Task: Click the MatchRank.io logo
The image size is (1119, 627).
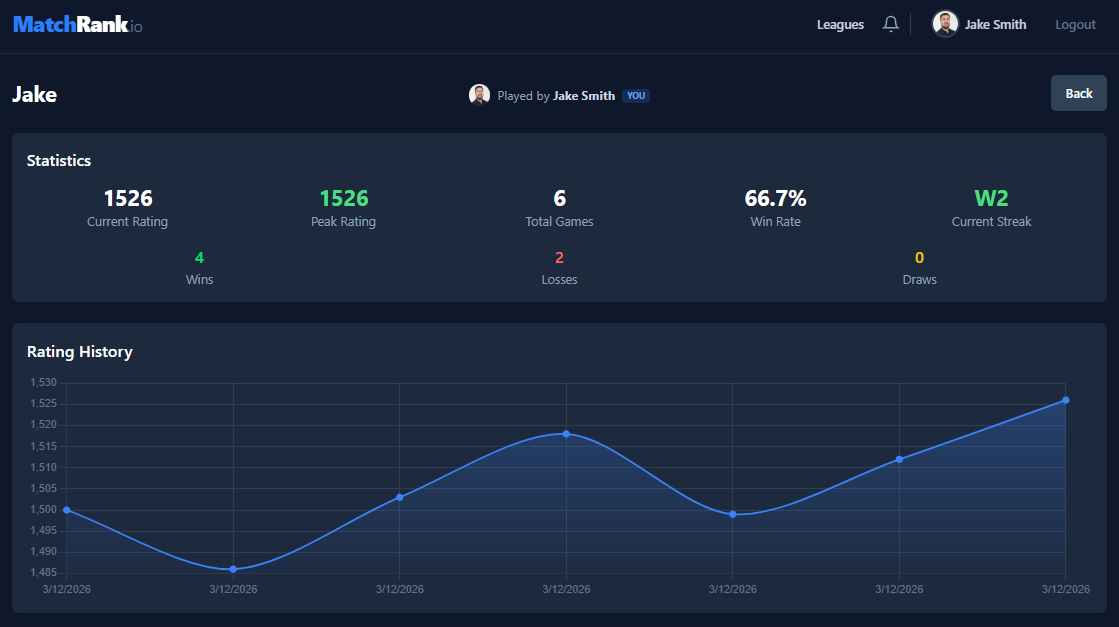Action: pyautogui.click(x=76, y=23)
